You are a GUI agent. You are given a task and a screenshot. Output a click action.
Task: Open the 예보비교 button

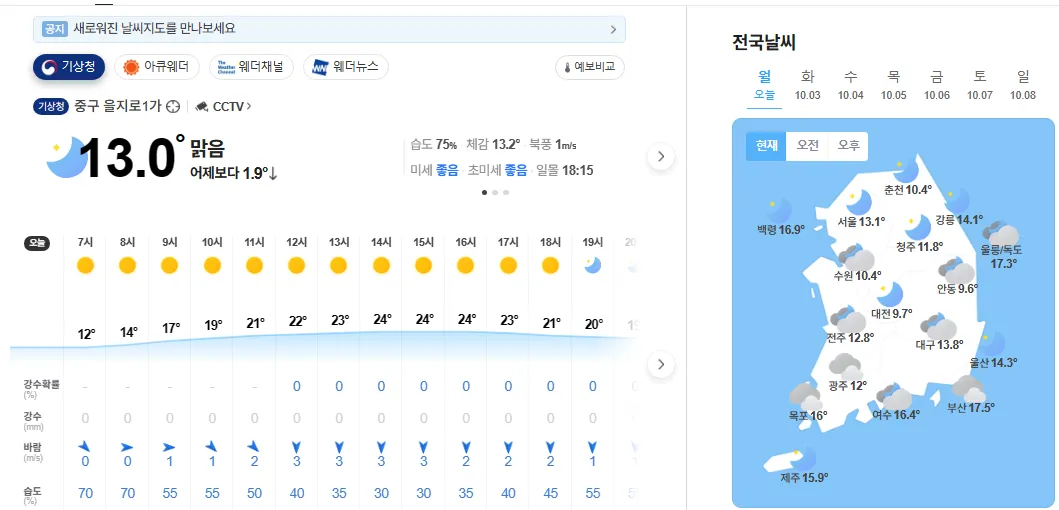coord(590,68)
